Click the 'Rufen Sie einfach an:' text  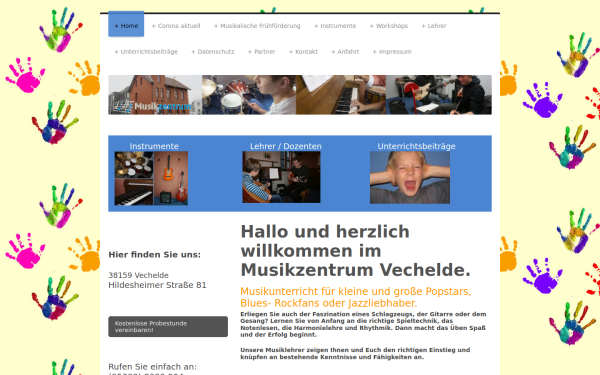coord(152,367)
